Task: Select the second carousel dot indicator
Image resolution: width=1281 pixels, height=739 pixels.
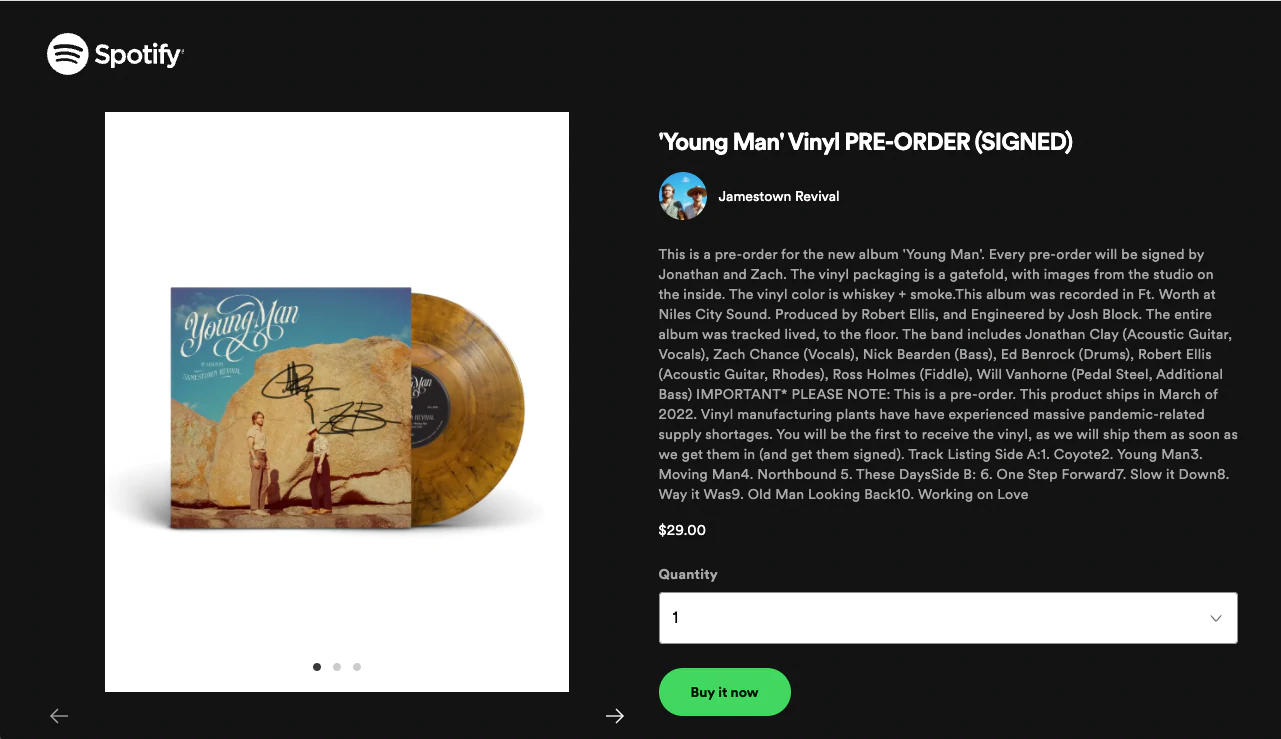Action: tap(337, 667)
